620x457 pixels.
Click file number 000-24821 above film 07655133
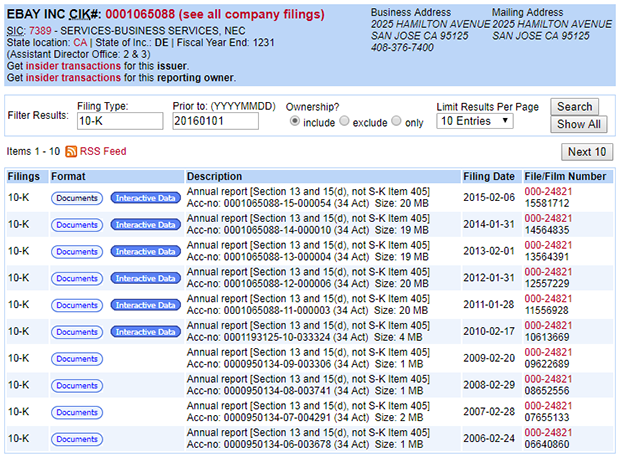pyautogui.click(x=548, y=406)
